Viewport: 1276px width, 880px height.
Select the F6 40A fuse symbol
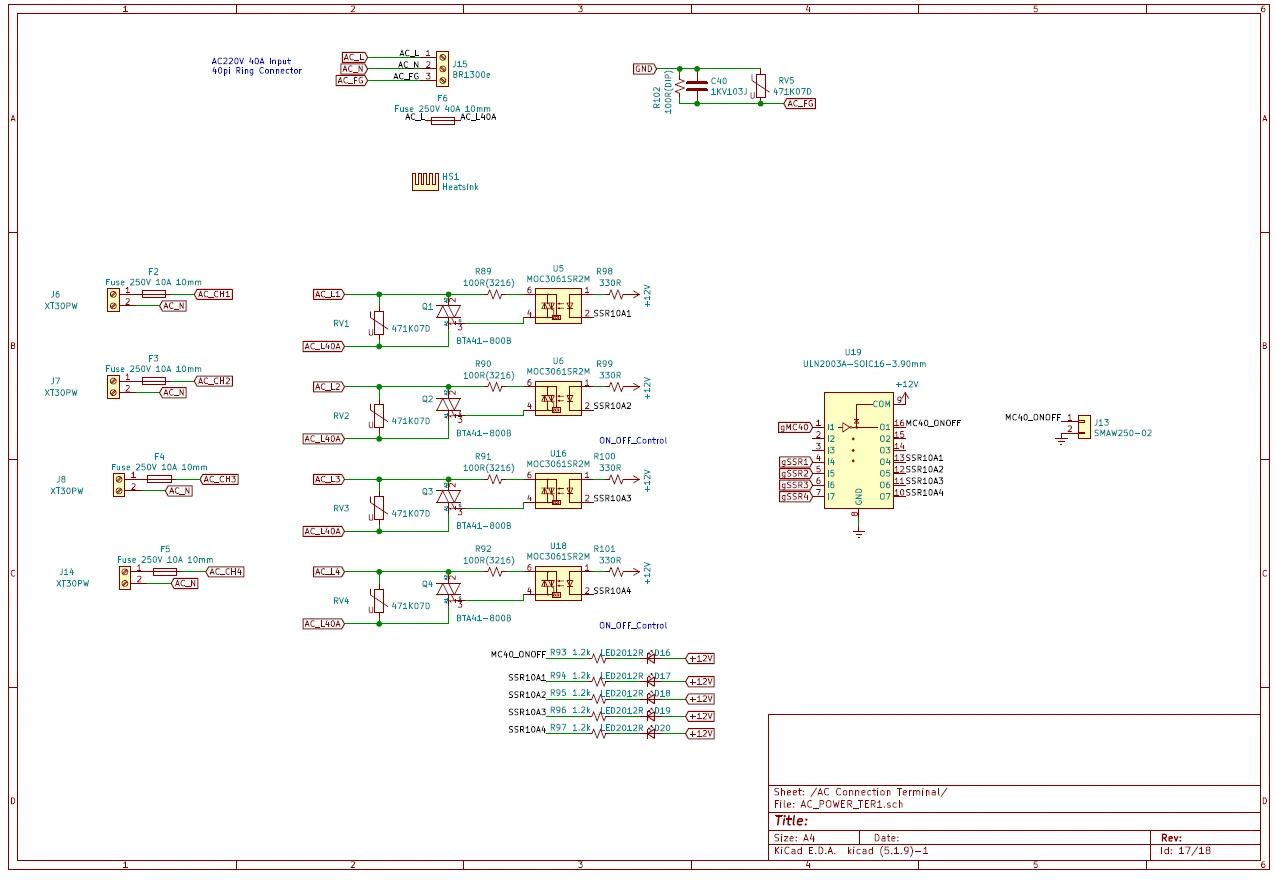(442, 120)
